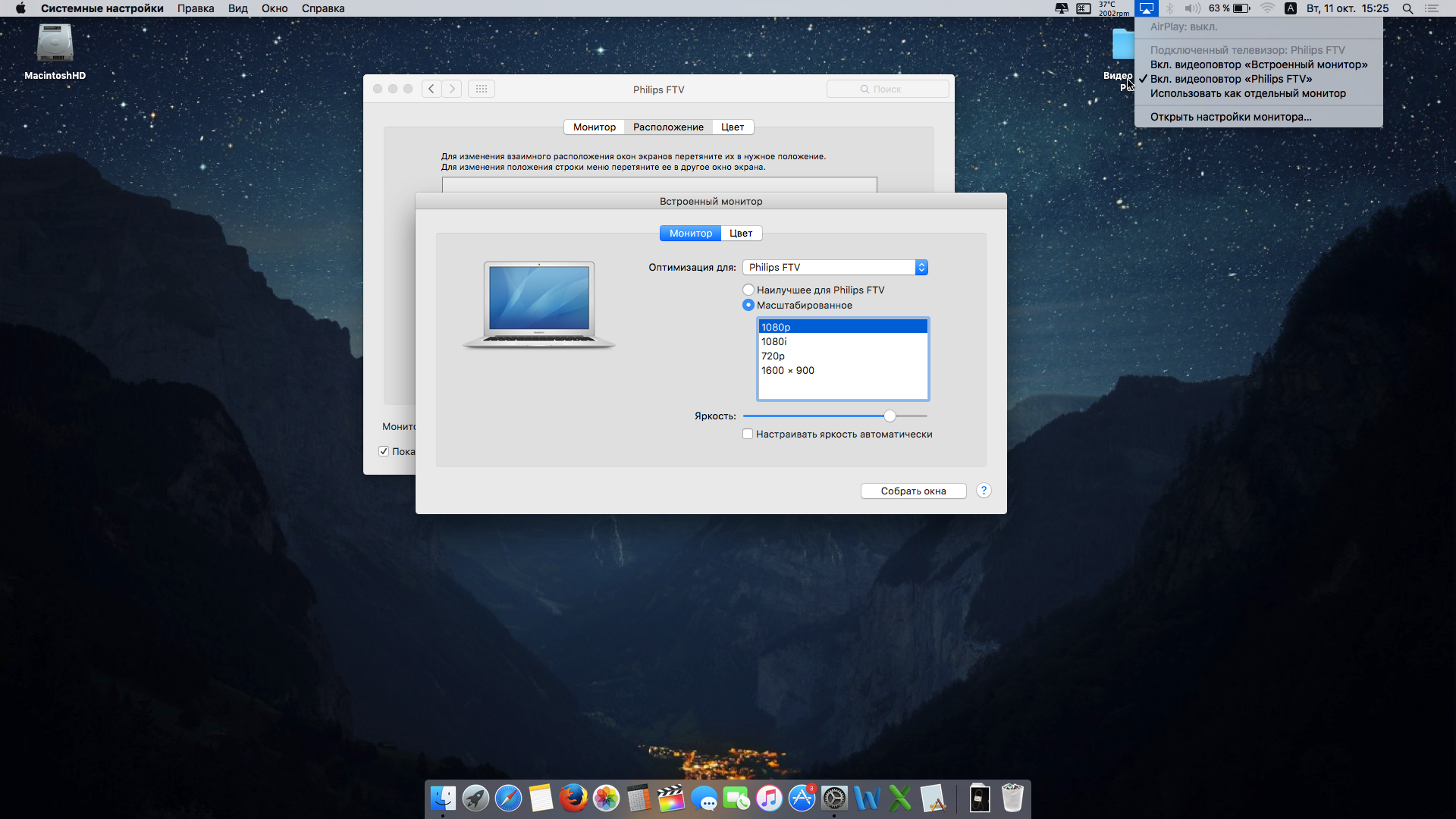
Task: Open Photos app in the dock
Action: point(606,798)
